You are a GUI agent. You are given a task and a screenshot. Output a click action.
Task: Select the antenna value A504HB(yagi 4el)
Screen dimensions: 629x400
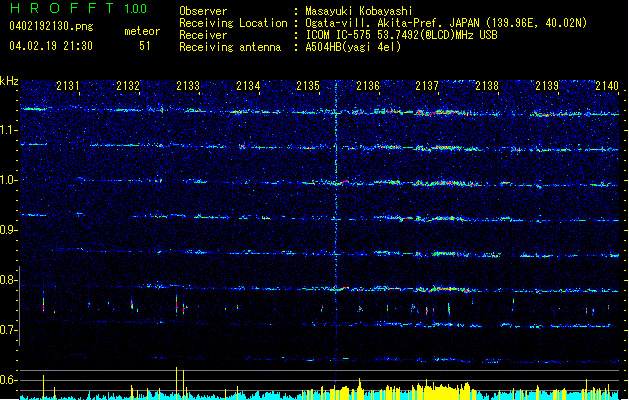pos(353,47)
